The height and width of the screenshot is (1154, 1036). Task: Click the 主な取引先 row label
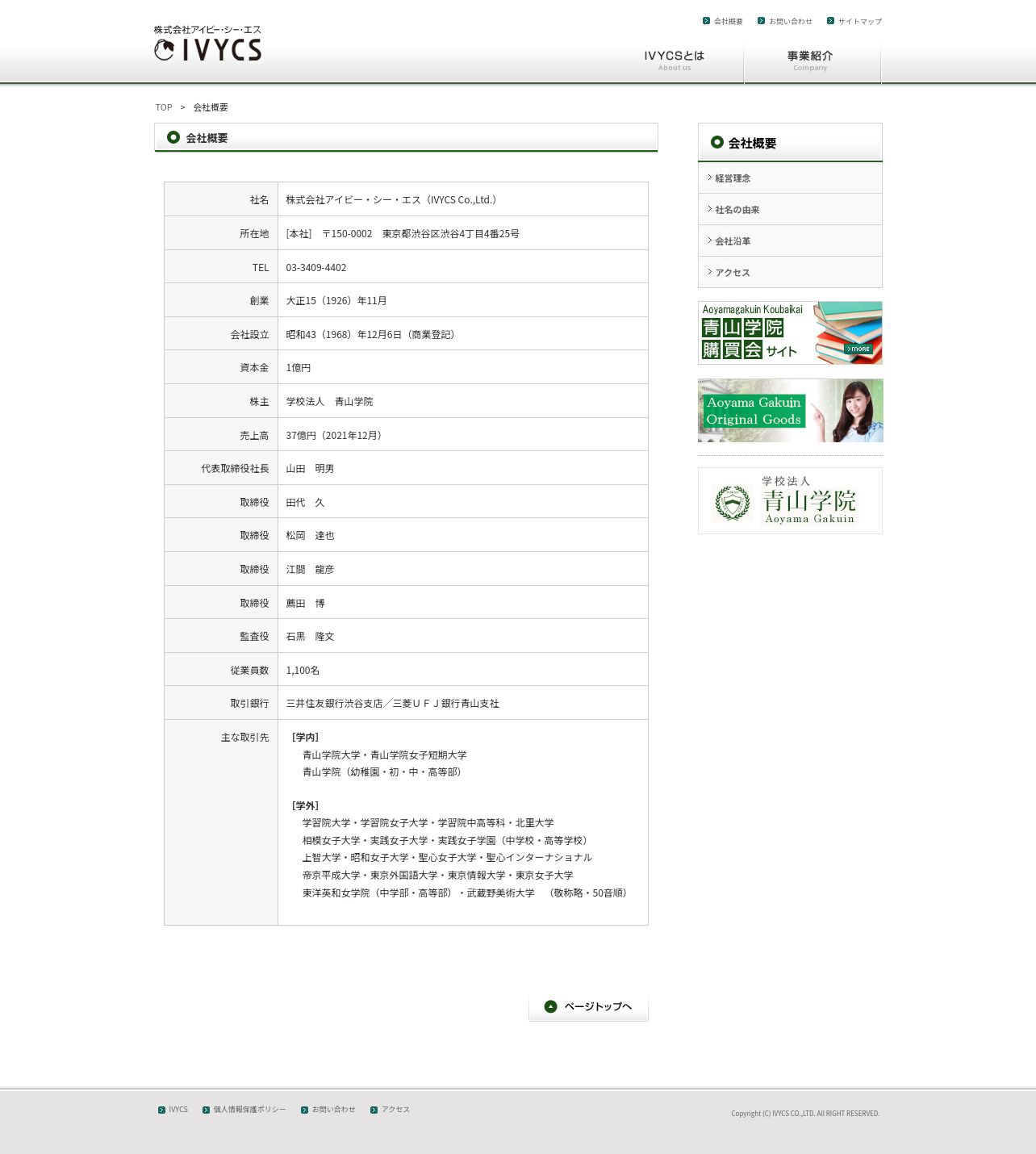(x=244, y=738)
